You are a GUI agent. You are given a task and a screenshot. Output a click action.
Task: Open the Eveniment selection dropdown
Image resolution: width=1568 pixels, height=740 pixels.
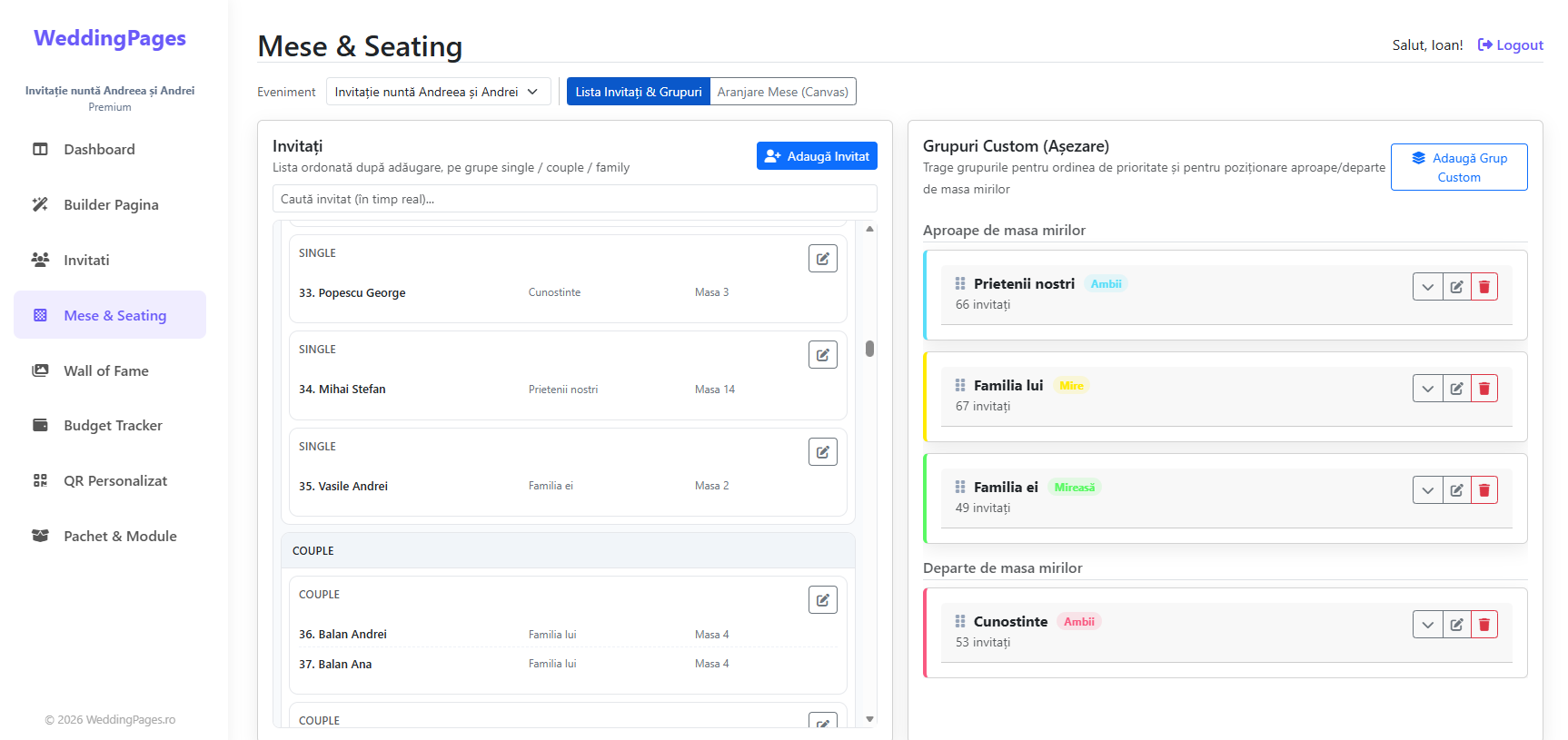(x=438, y=92)
